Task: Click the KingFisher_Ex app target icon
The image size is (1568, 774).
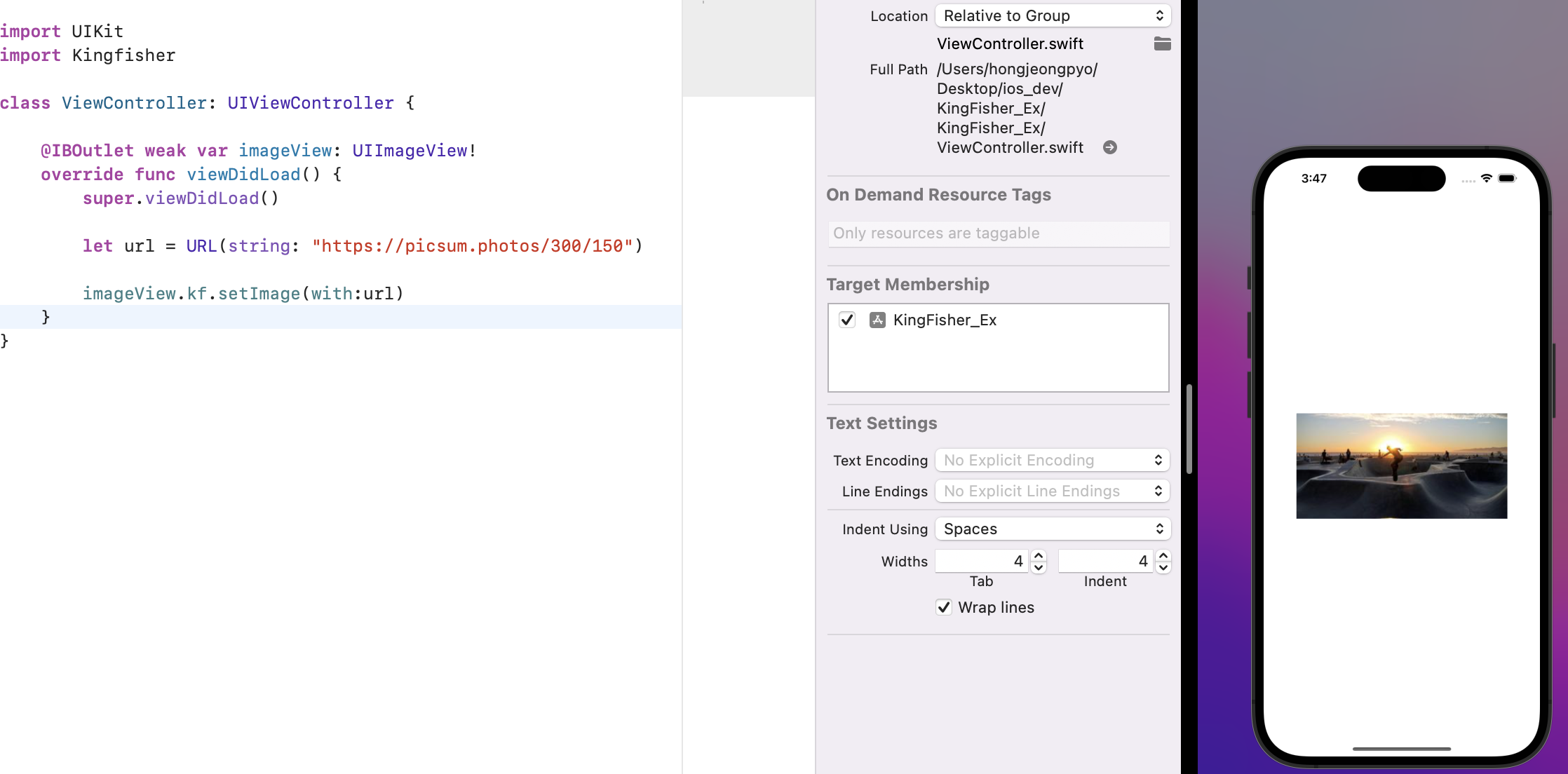Action: tap(877, 320)
